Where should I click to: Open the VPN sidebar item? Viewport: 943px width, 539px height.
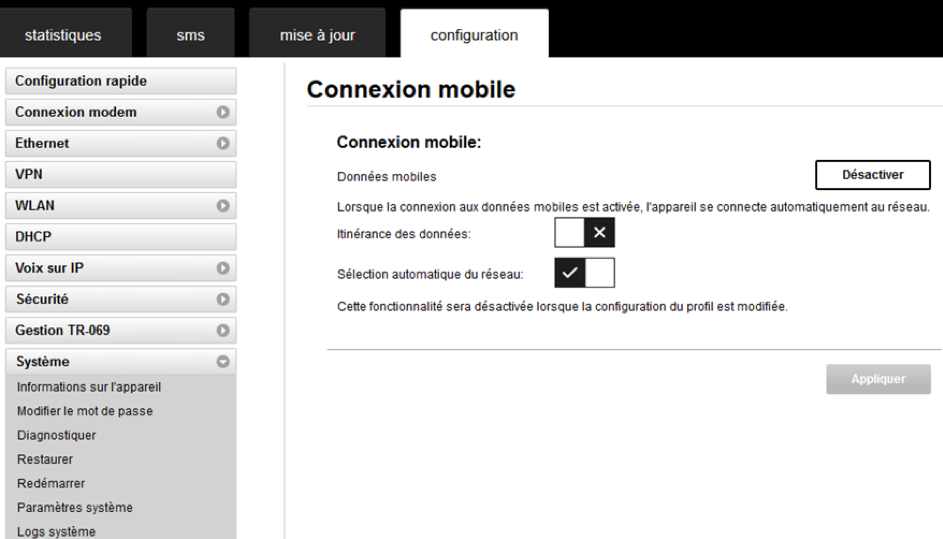120,174
